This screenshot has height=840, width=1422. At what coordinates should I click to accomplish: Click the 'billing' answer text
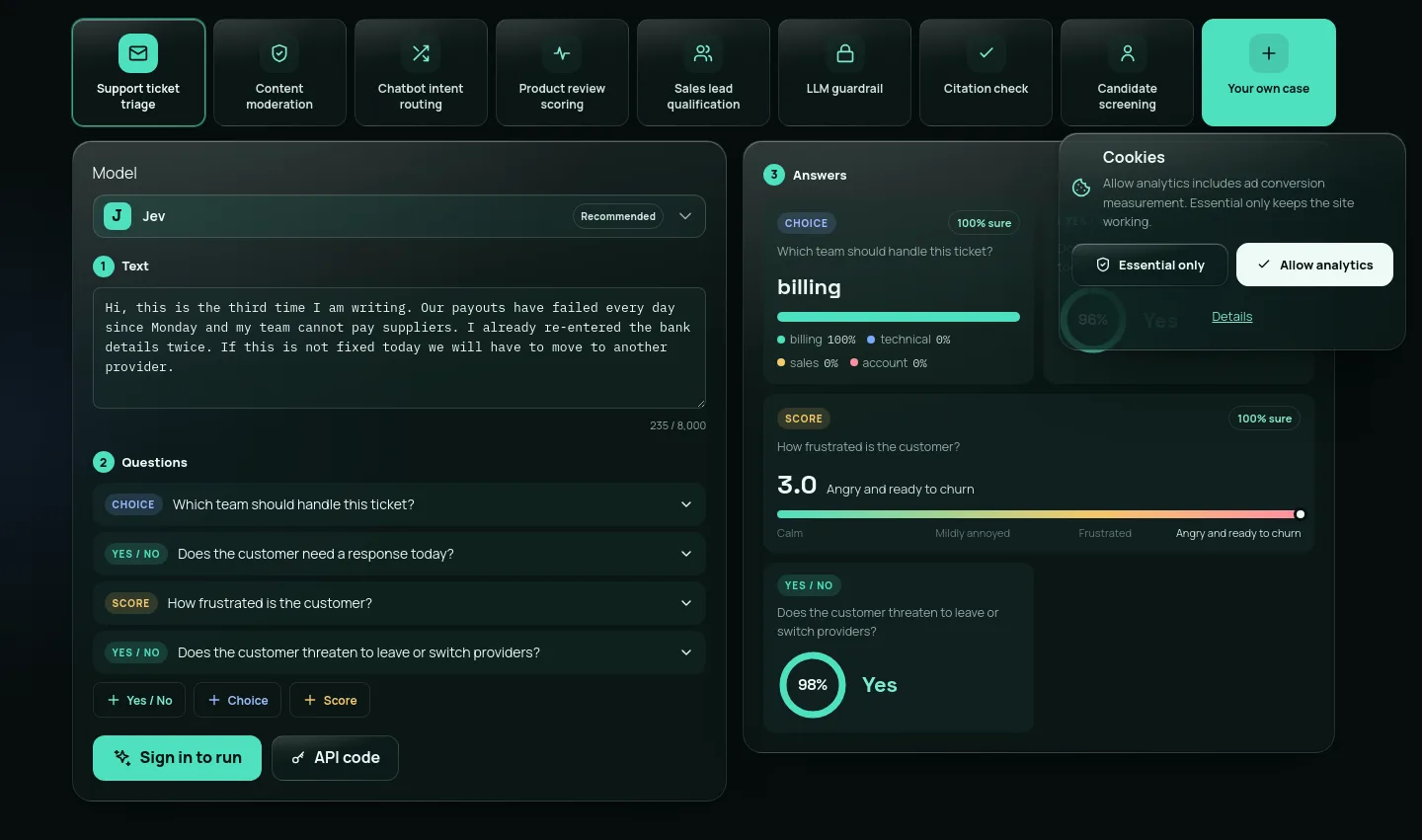coord(809,287)
